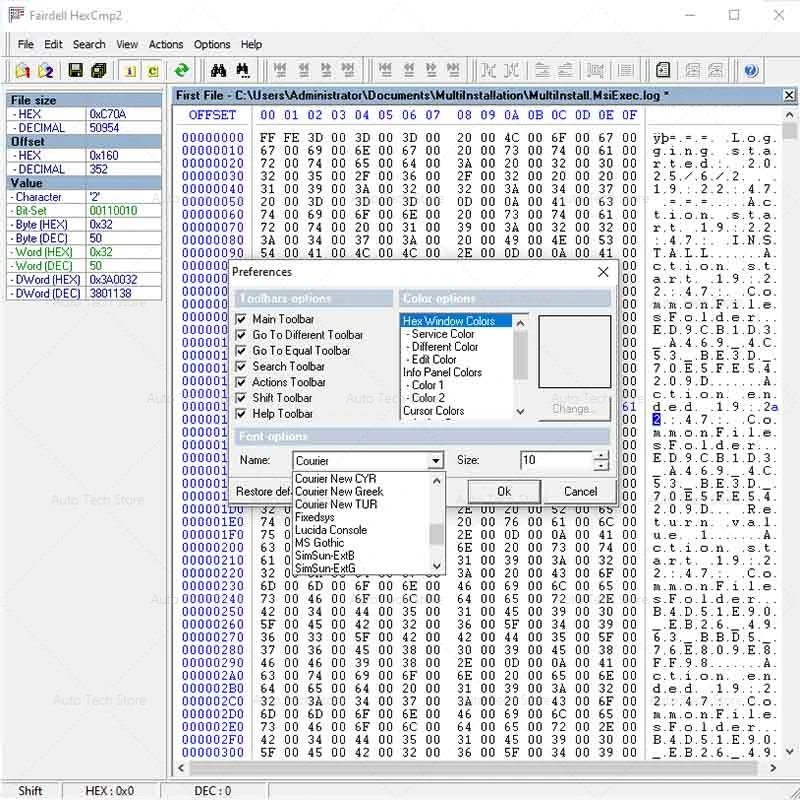Click the document-with-arrow toolbar icon
Screen dimensions: 800x800
(x=663, y=70)
